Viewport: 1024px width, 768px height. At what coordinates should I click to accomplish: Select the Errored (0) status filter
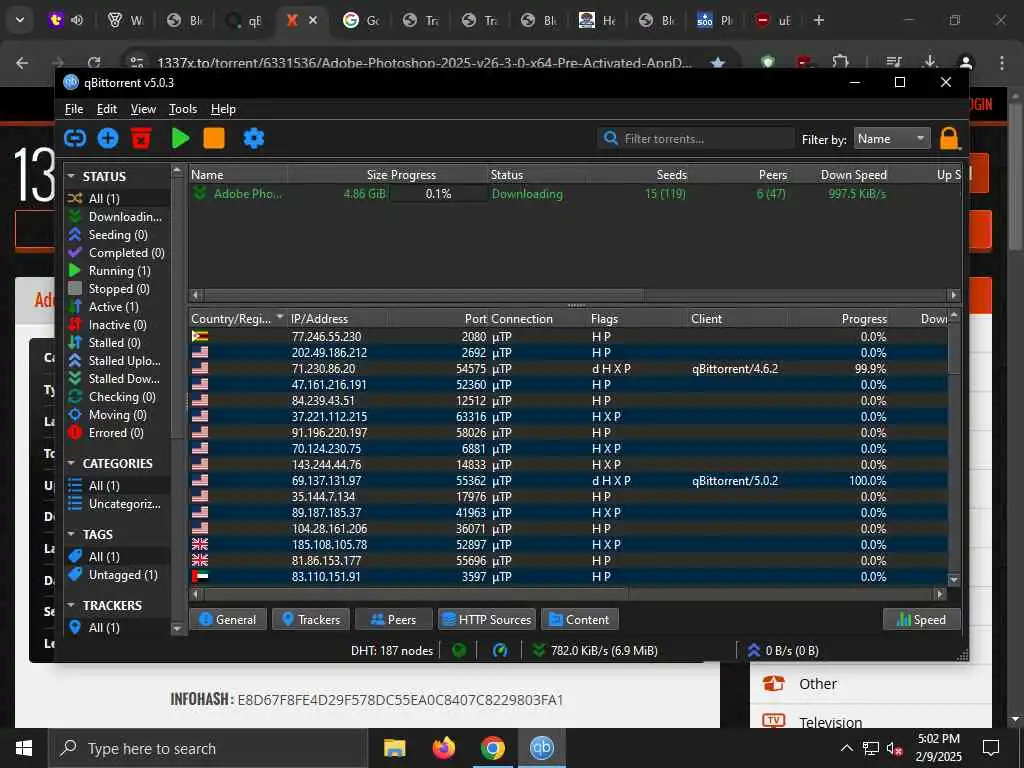(116, 432)
